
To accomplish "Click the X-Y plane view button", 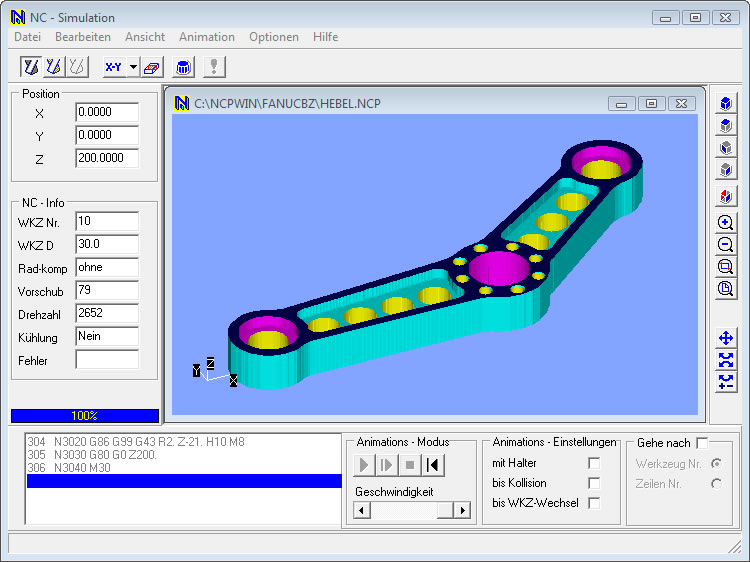I will [114, 67].
